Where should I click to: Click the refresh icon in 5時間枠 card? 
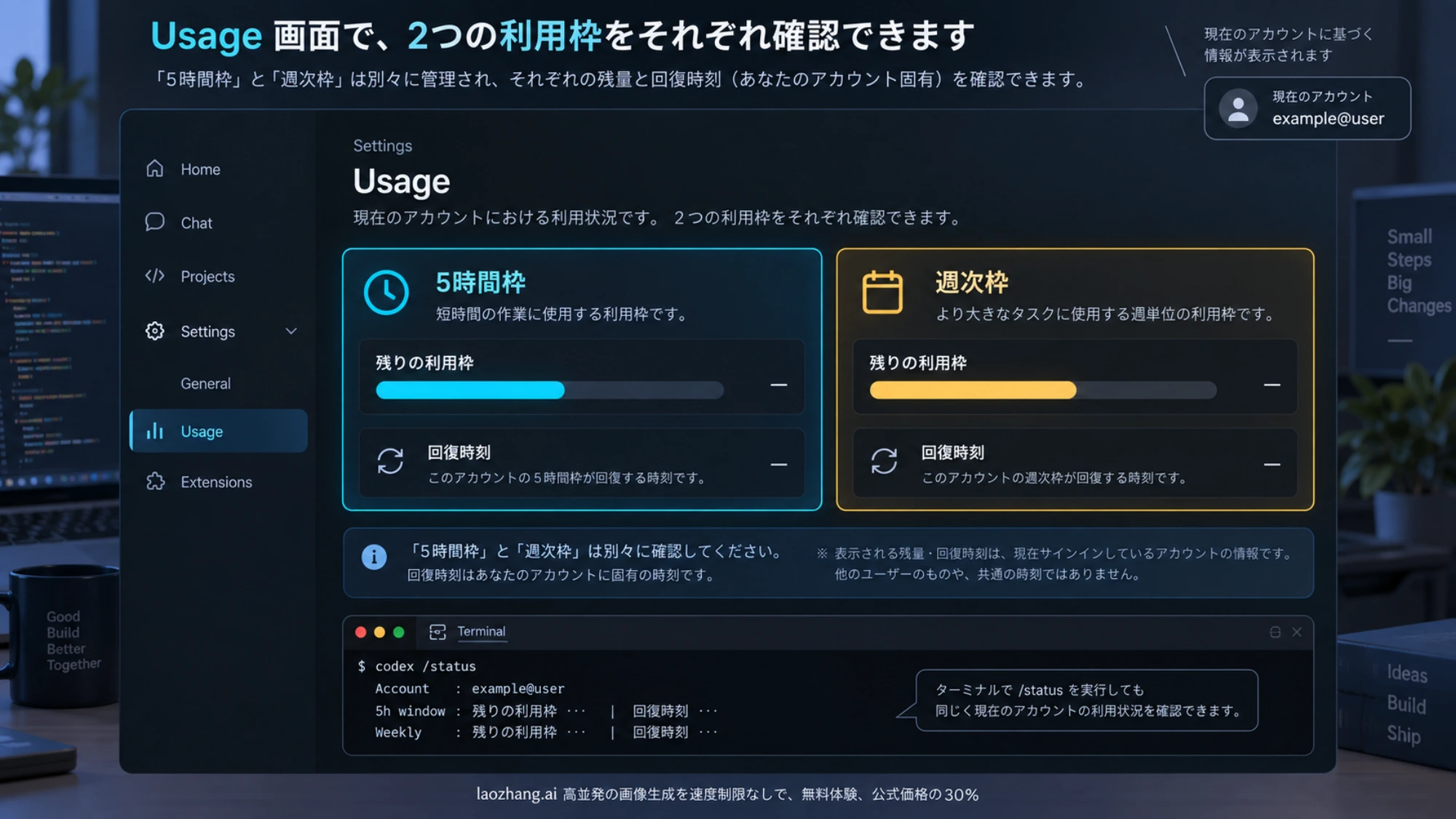(x=390, y=461)
